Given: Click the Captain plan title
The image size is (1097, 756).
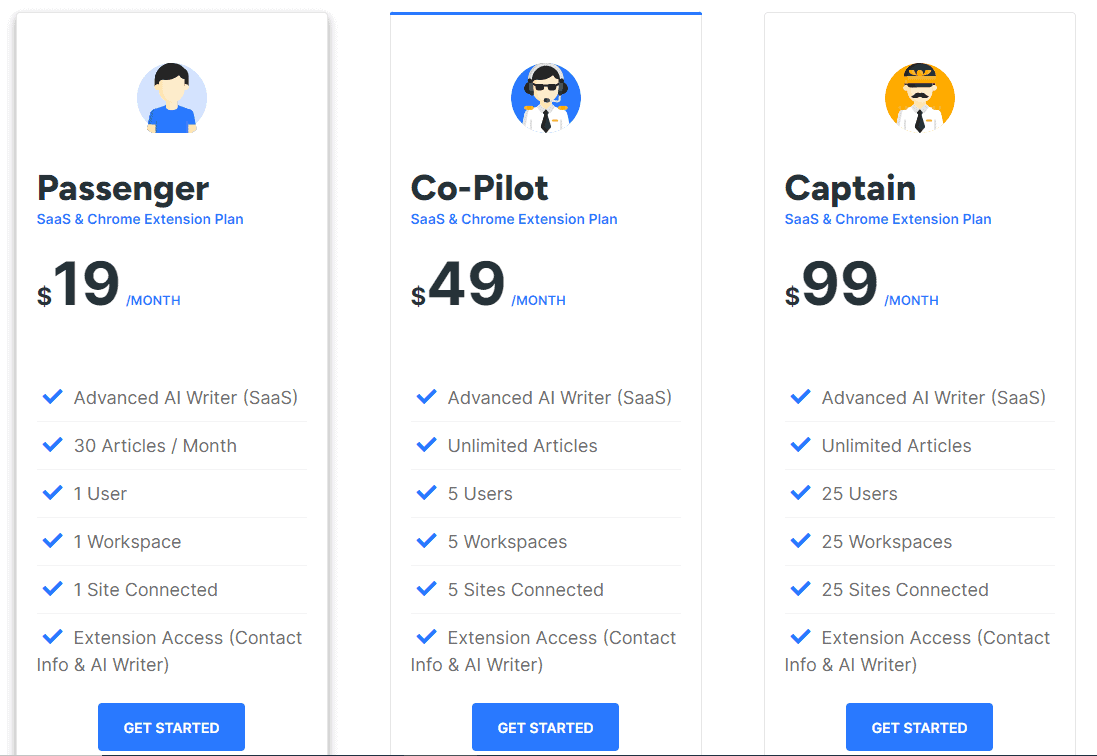Looking at the screenshot, I should (x=850, y=188).
